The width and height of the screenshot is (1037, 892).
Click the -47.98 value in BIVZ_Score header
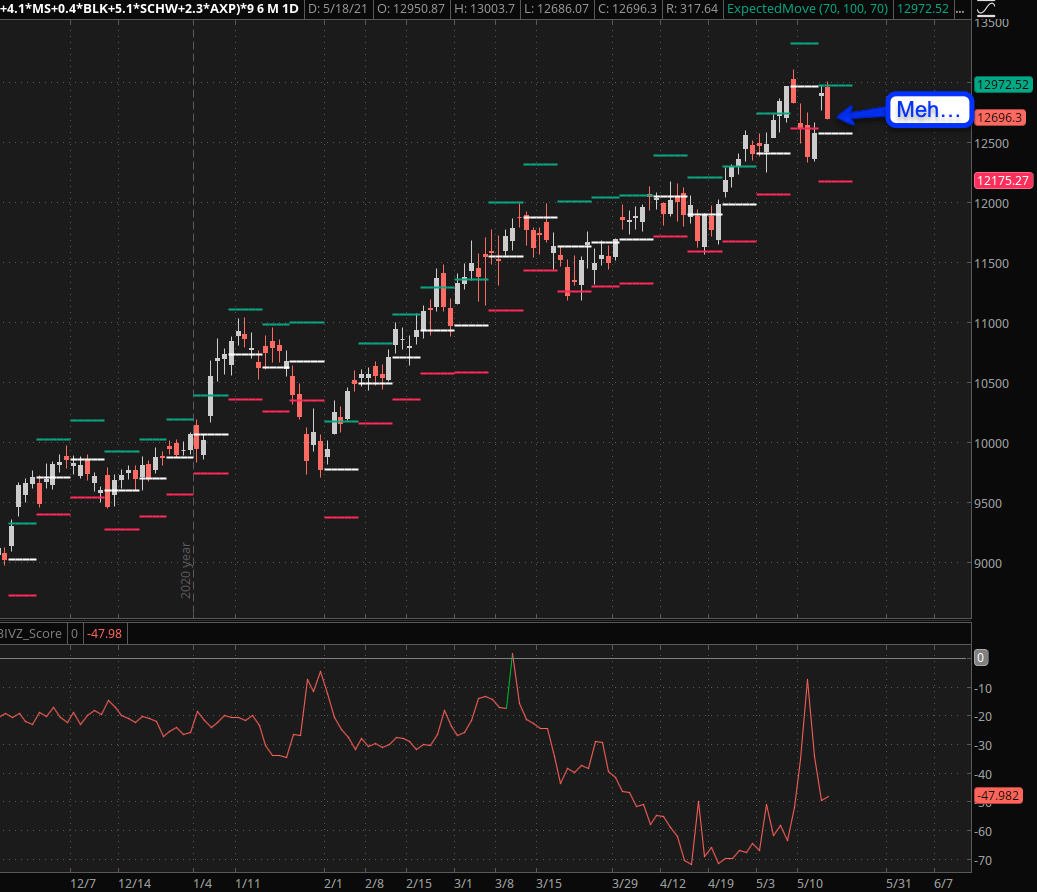pos(103,633)
